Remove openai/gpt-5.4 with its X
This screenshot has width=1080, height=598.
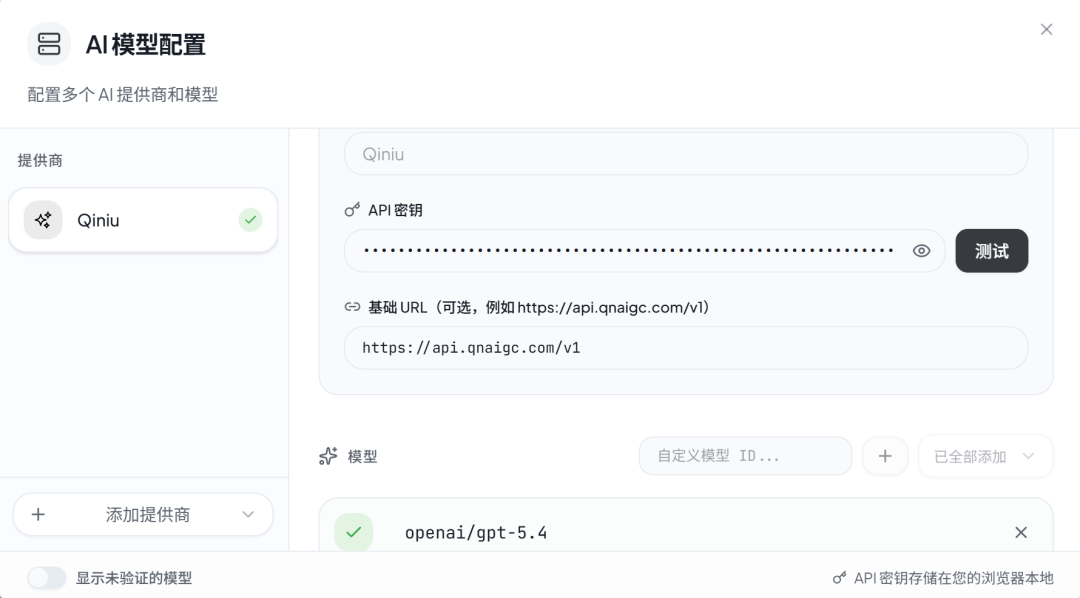tap(1021, 532)
